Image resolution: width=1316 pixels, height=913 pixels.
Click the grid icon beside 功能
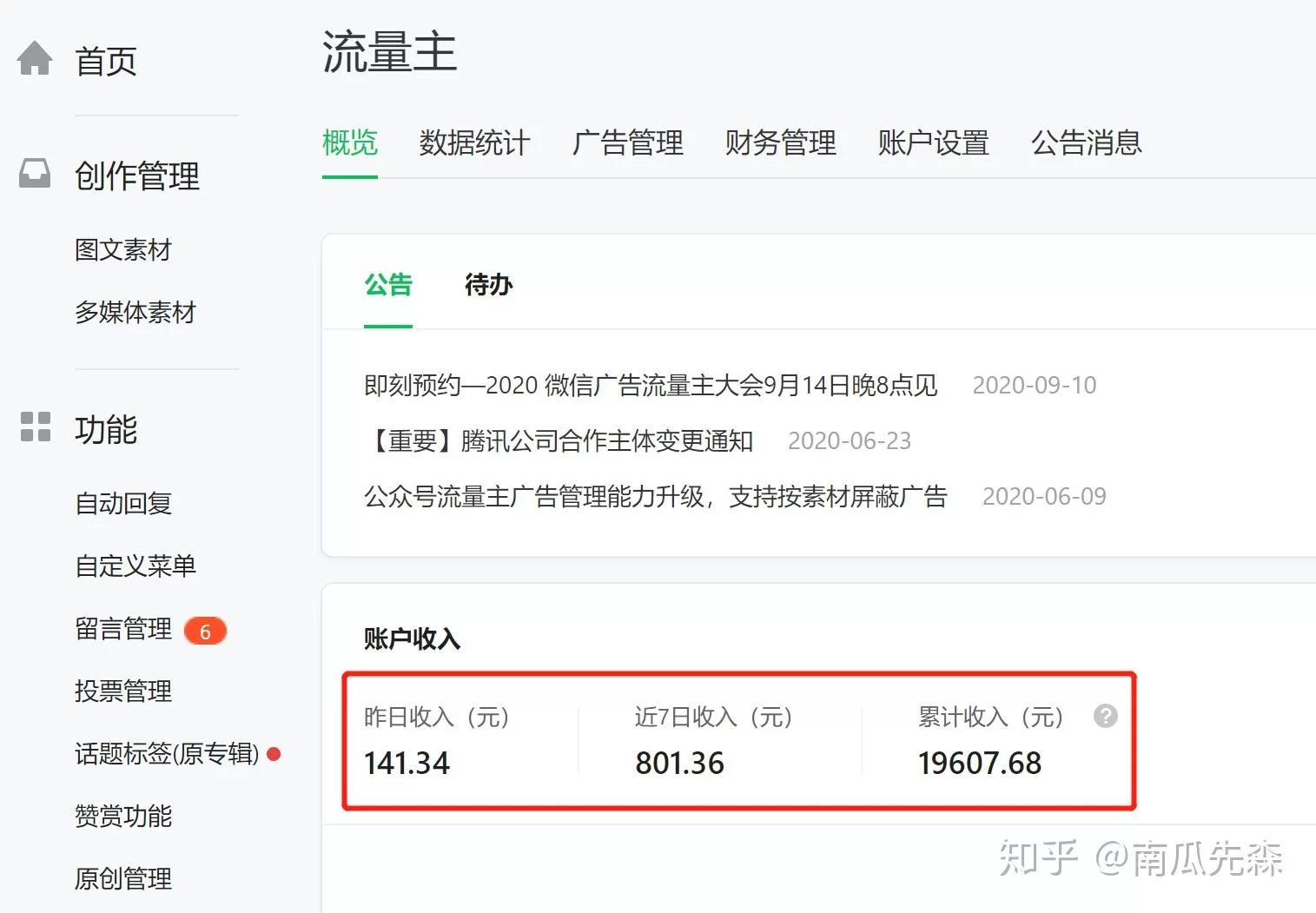coord(36,427)
